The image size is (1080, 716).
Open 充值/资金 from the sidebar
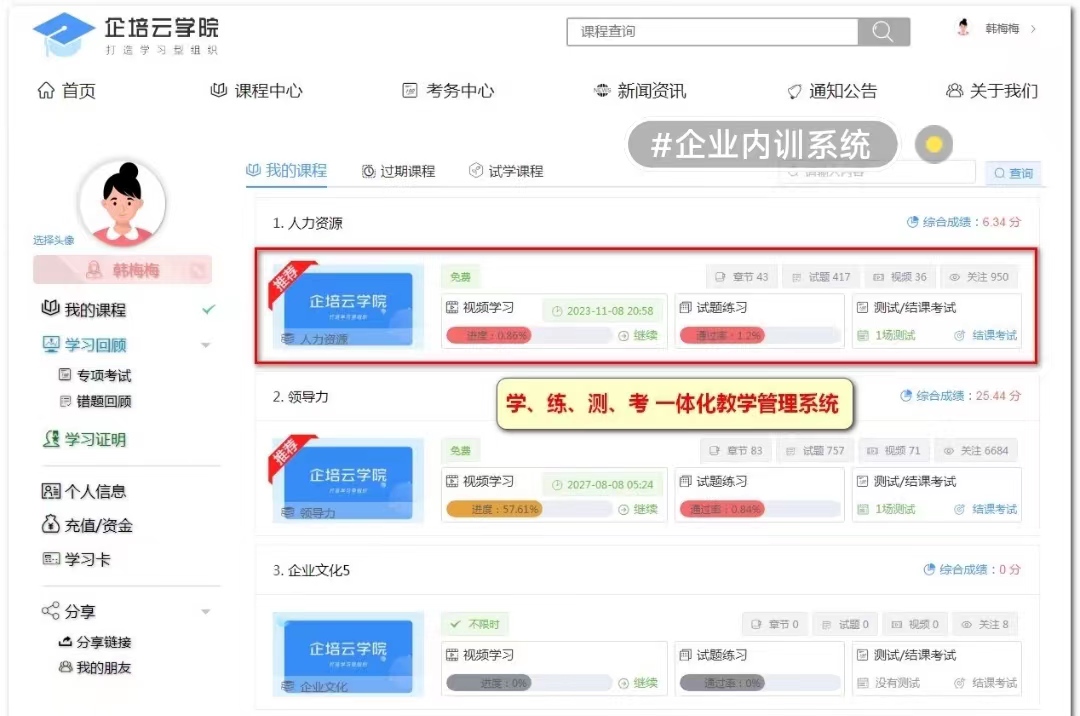point(87,525)
